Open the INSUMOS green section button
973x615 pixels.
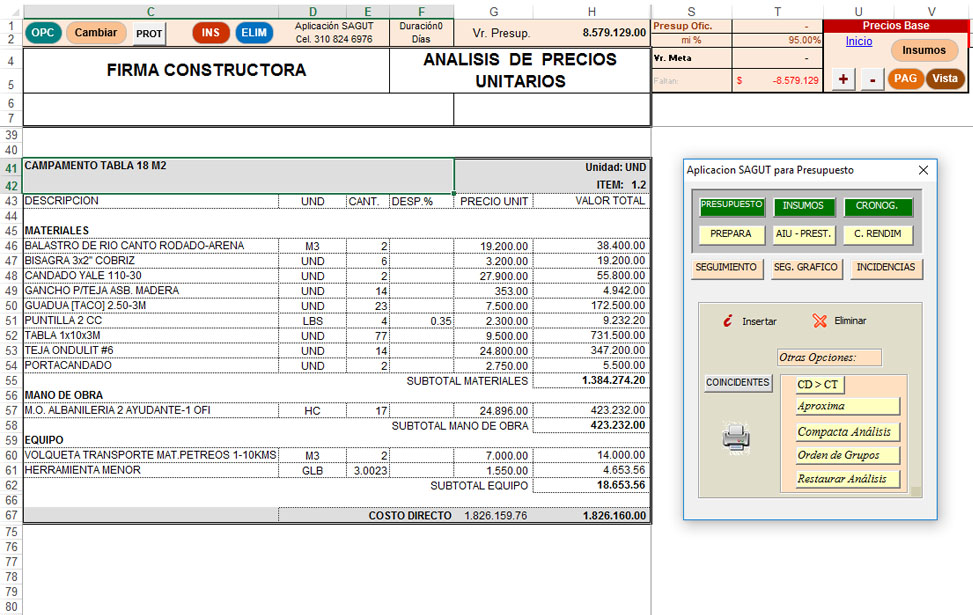tap(803, 206)
